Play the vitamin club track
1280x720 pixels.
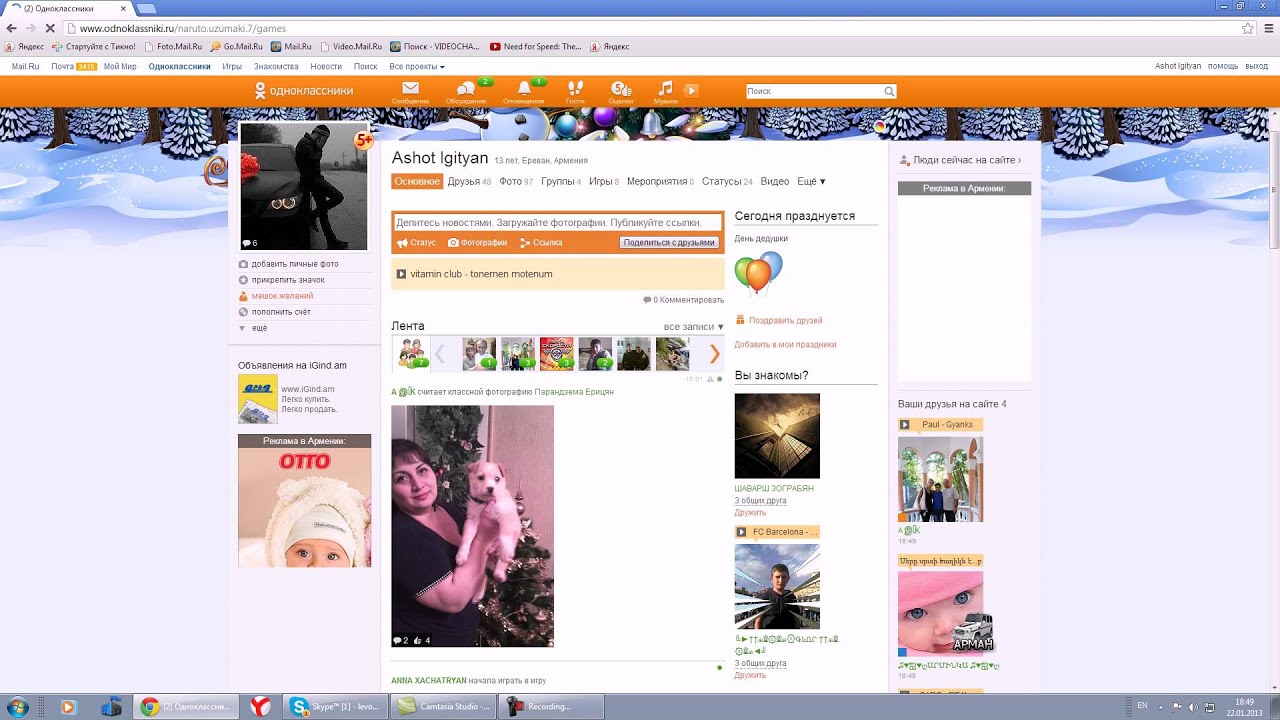pyautogui.click(x=401, y=274)
